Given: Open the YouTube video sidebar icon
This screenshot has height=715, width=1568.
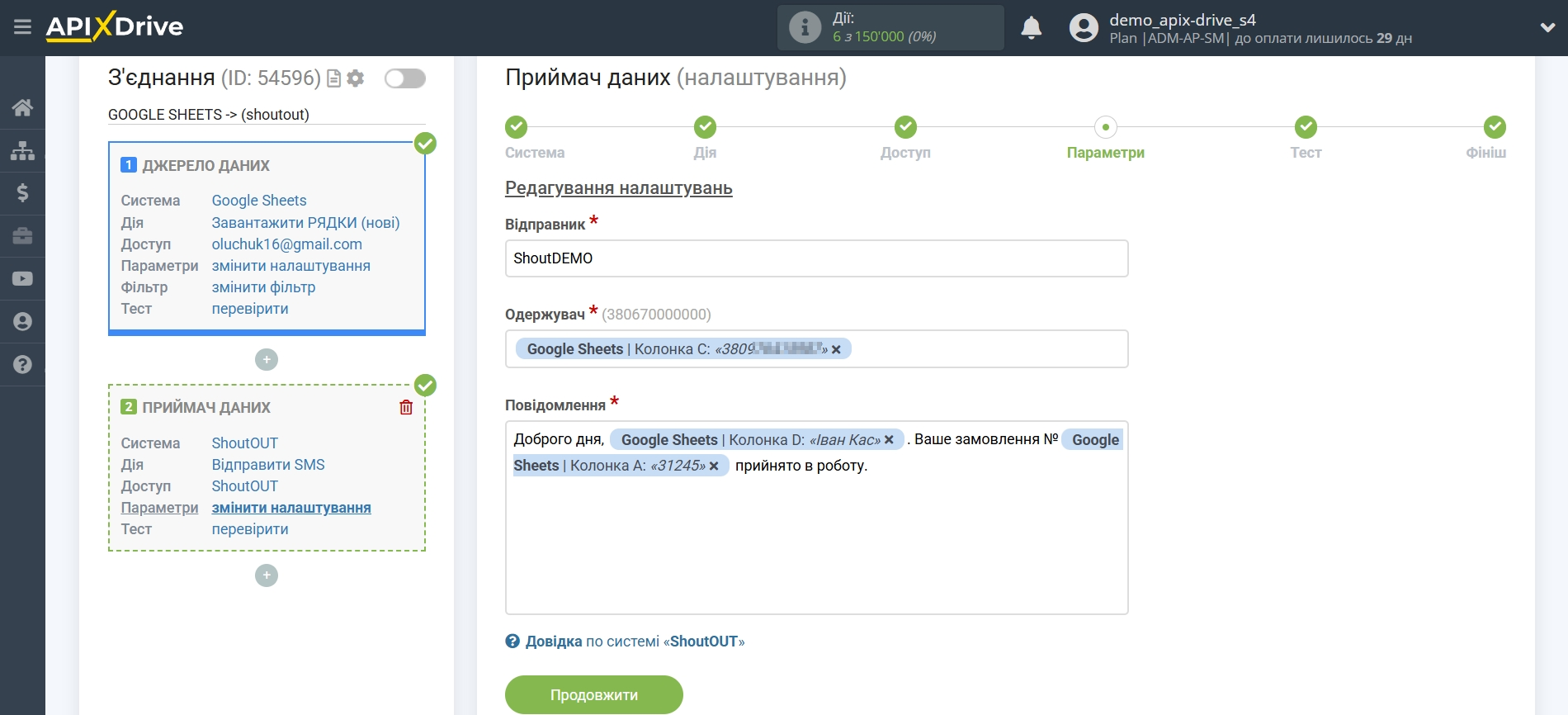Looking at the screenshot, I should point(22,279).
